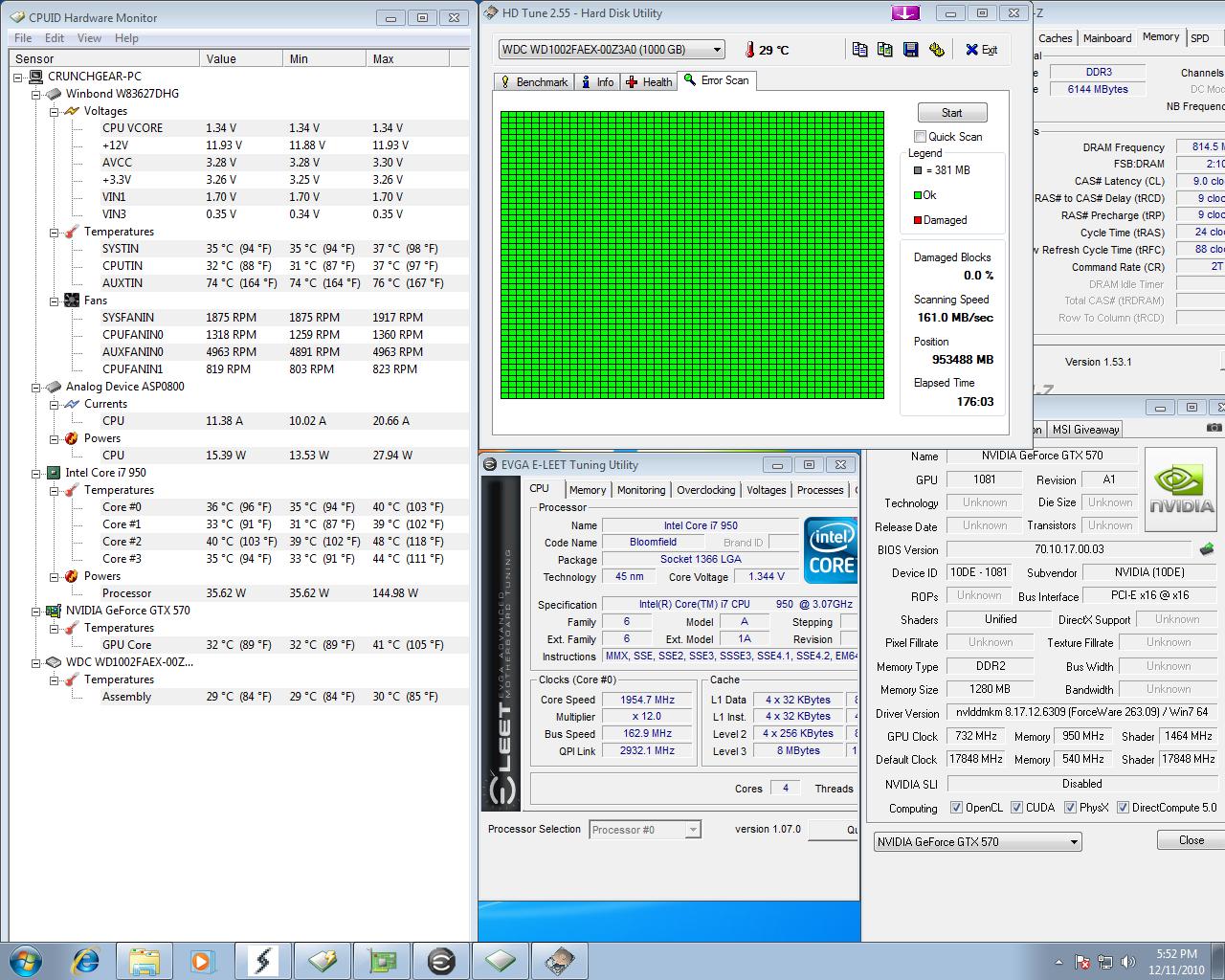Open the View menu in Hardware Monitor

[x=89, y=38]
